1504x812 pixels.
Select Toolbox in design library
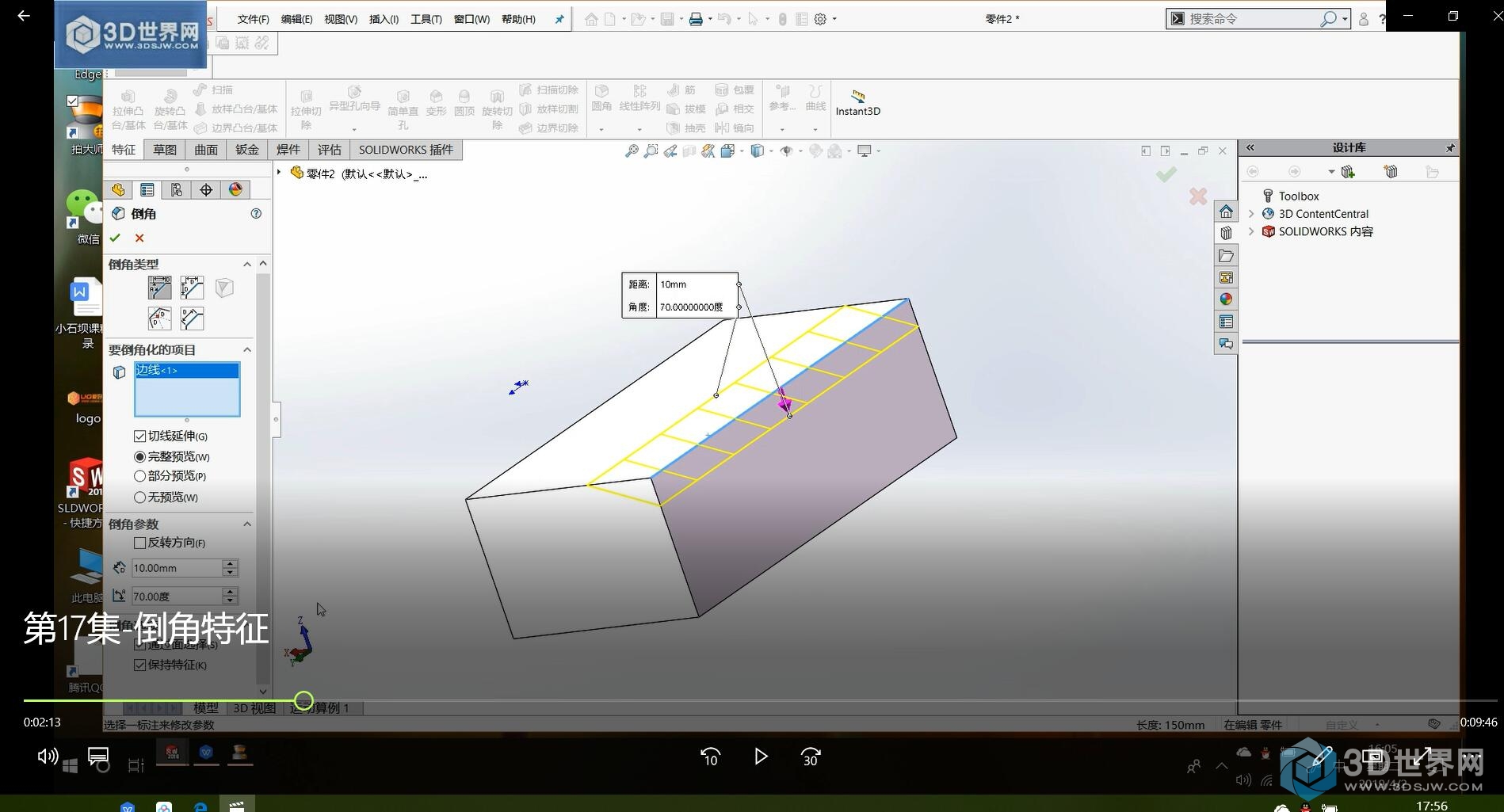pyautogui.click(x=1298, y=196)
